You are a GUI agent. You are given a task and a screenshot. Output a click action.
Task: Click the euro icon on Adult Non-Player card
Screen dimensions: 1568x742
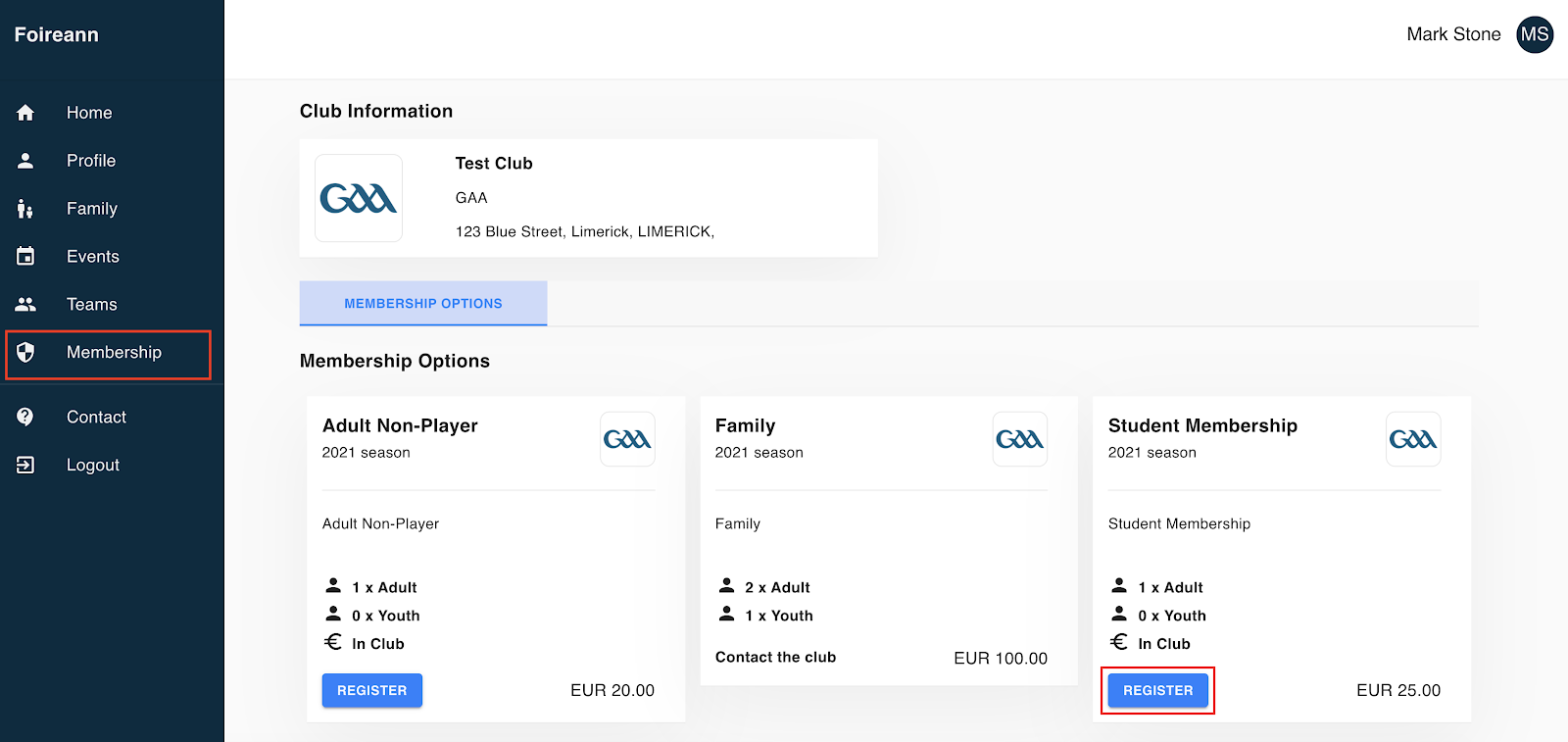coord(333,642)
